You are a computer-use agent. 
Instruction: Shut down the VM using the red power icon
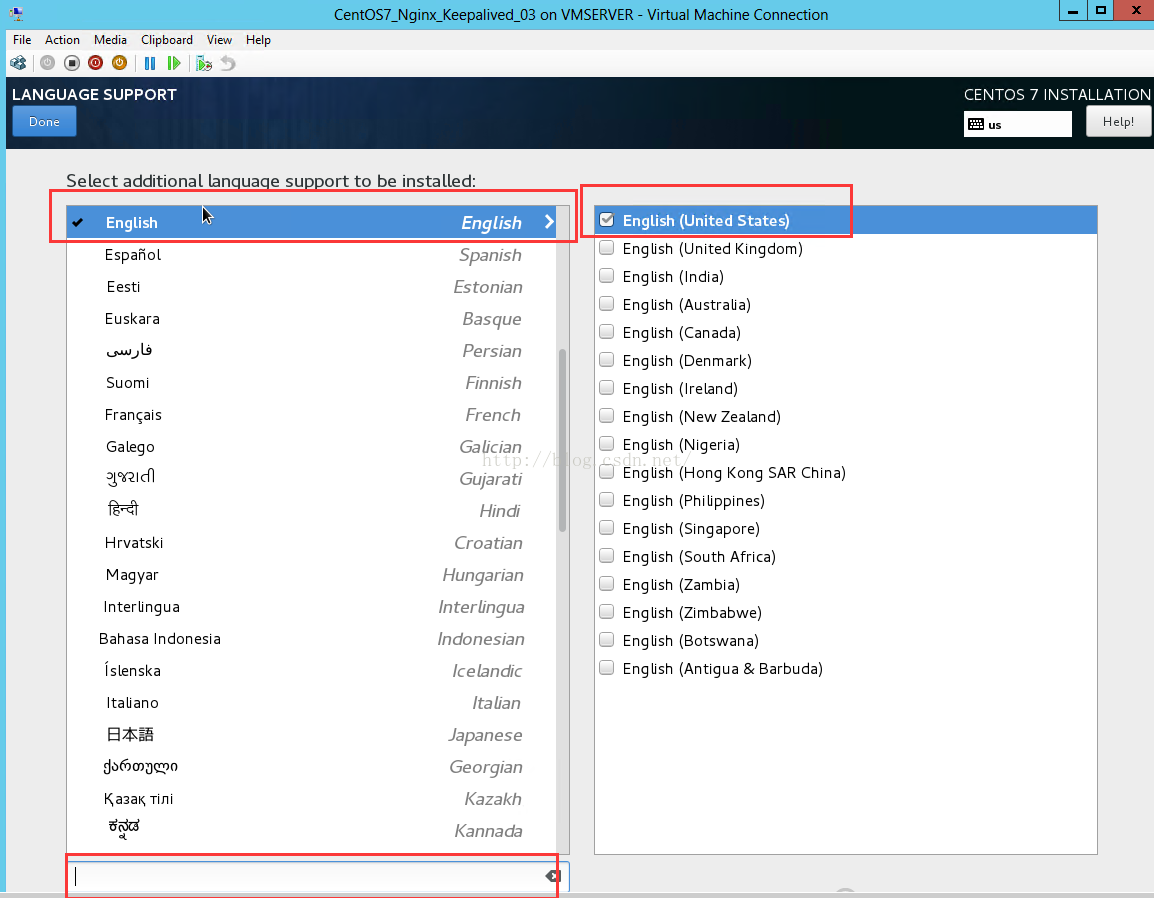coord(95,63)
